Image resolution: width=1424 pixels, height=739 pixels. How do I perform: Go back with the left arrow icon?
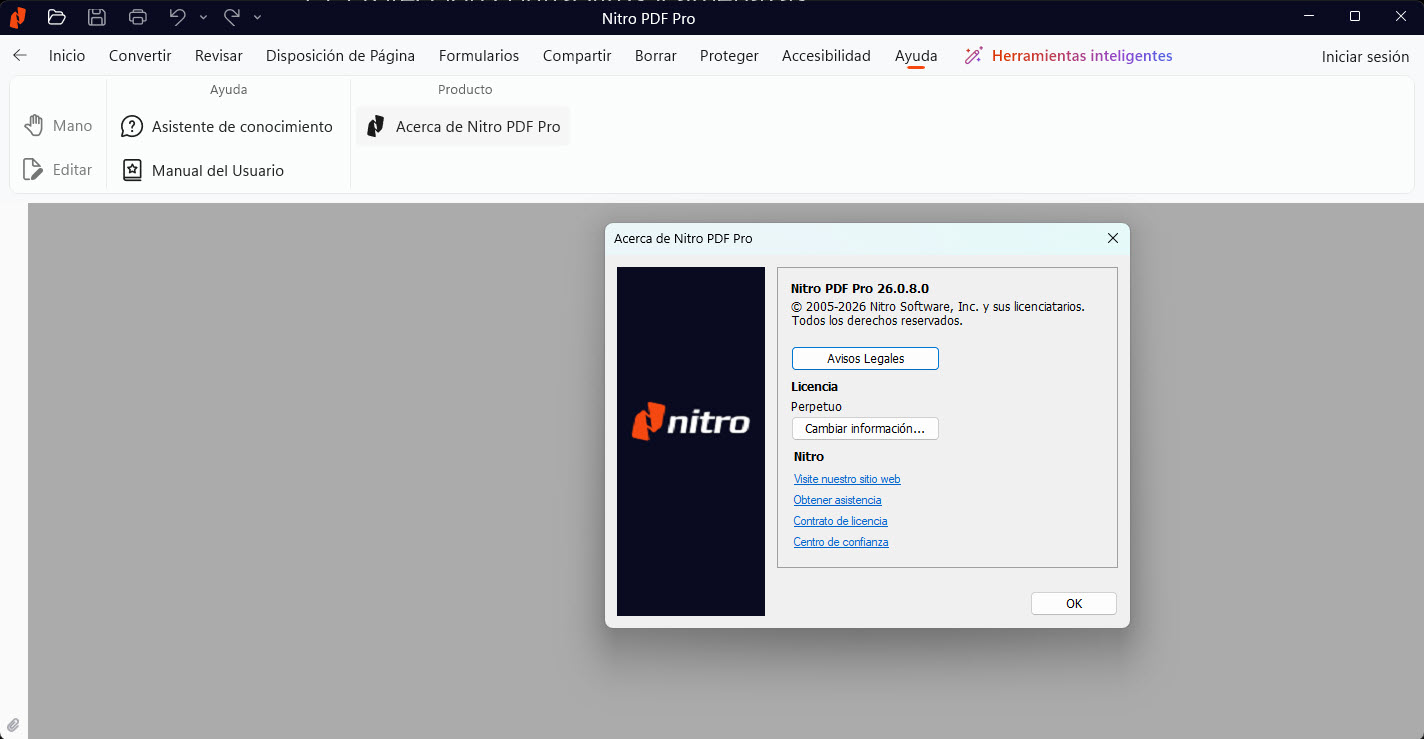[x=20, y=56]
